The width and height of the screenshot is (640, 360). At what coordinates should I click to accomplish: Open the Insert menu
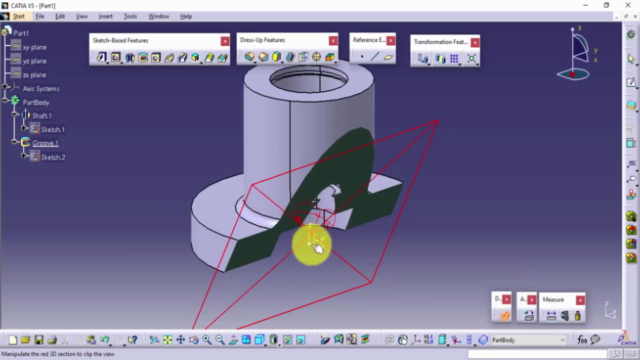point(105,16)
